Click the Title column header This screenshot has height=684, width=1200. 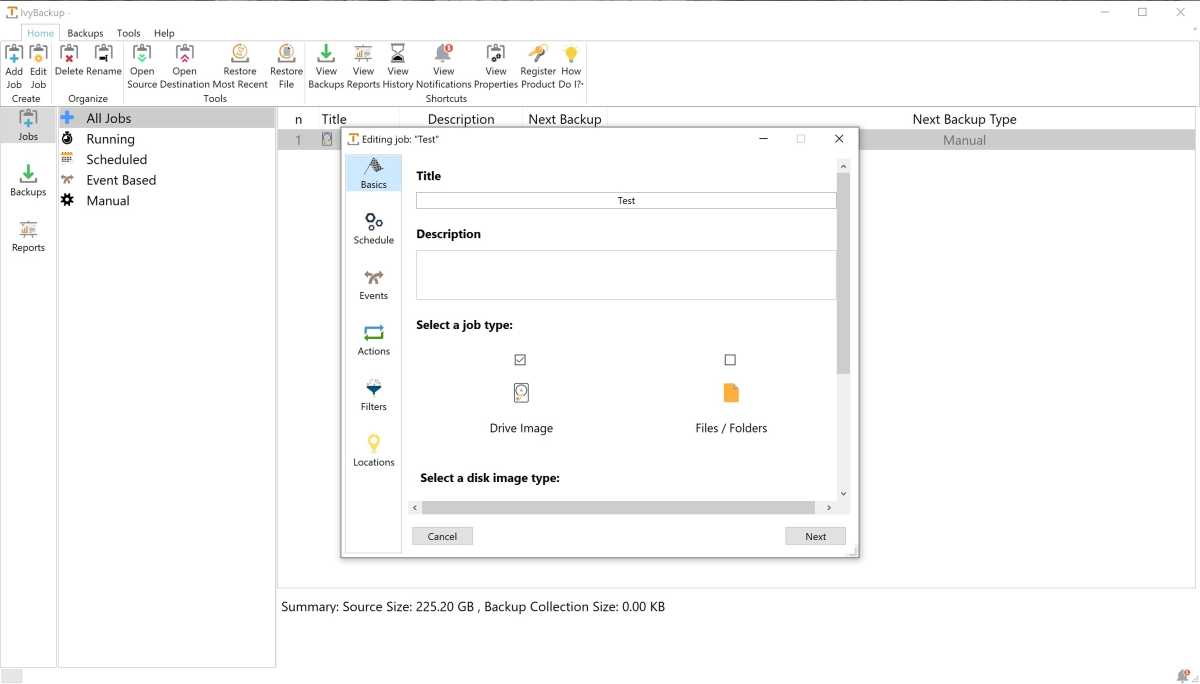(334, 119)
